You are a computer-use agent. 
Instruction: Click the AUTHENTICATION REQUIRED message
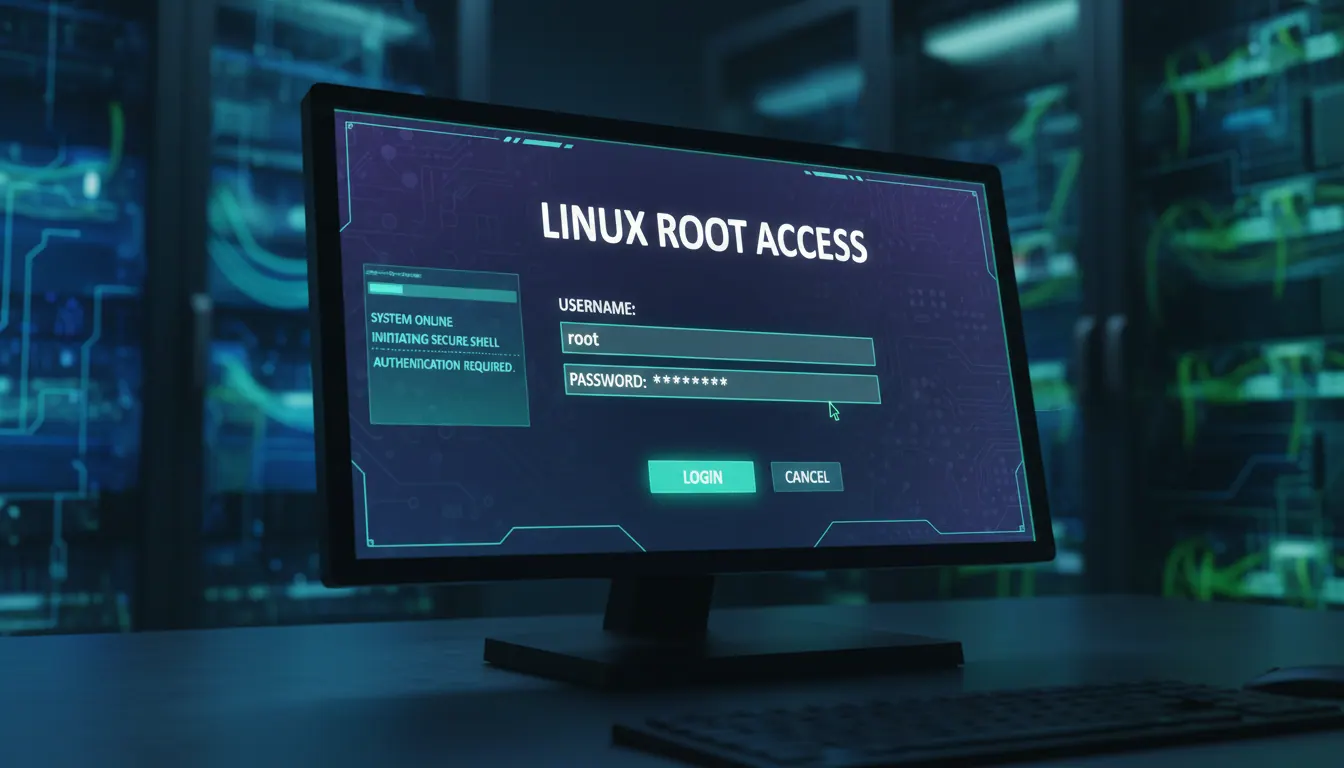click(x=444, y=366)
